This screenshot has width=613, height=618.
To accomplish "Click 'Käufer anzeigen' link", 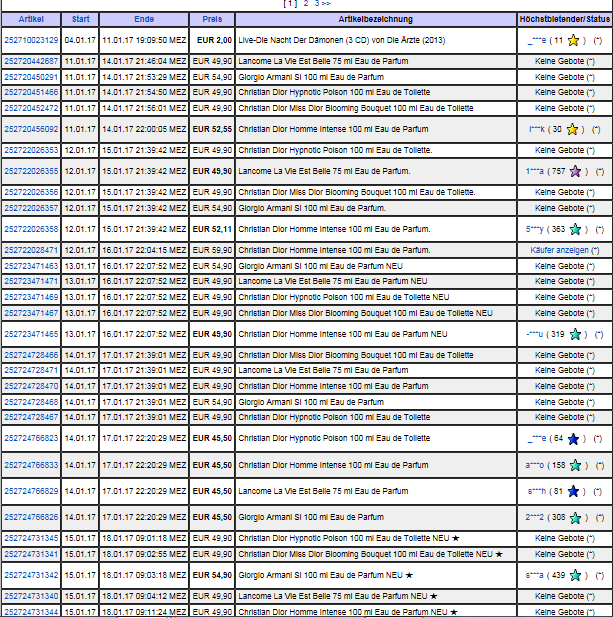I will coord(559,250).
